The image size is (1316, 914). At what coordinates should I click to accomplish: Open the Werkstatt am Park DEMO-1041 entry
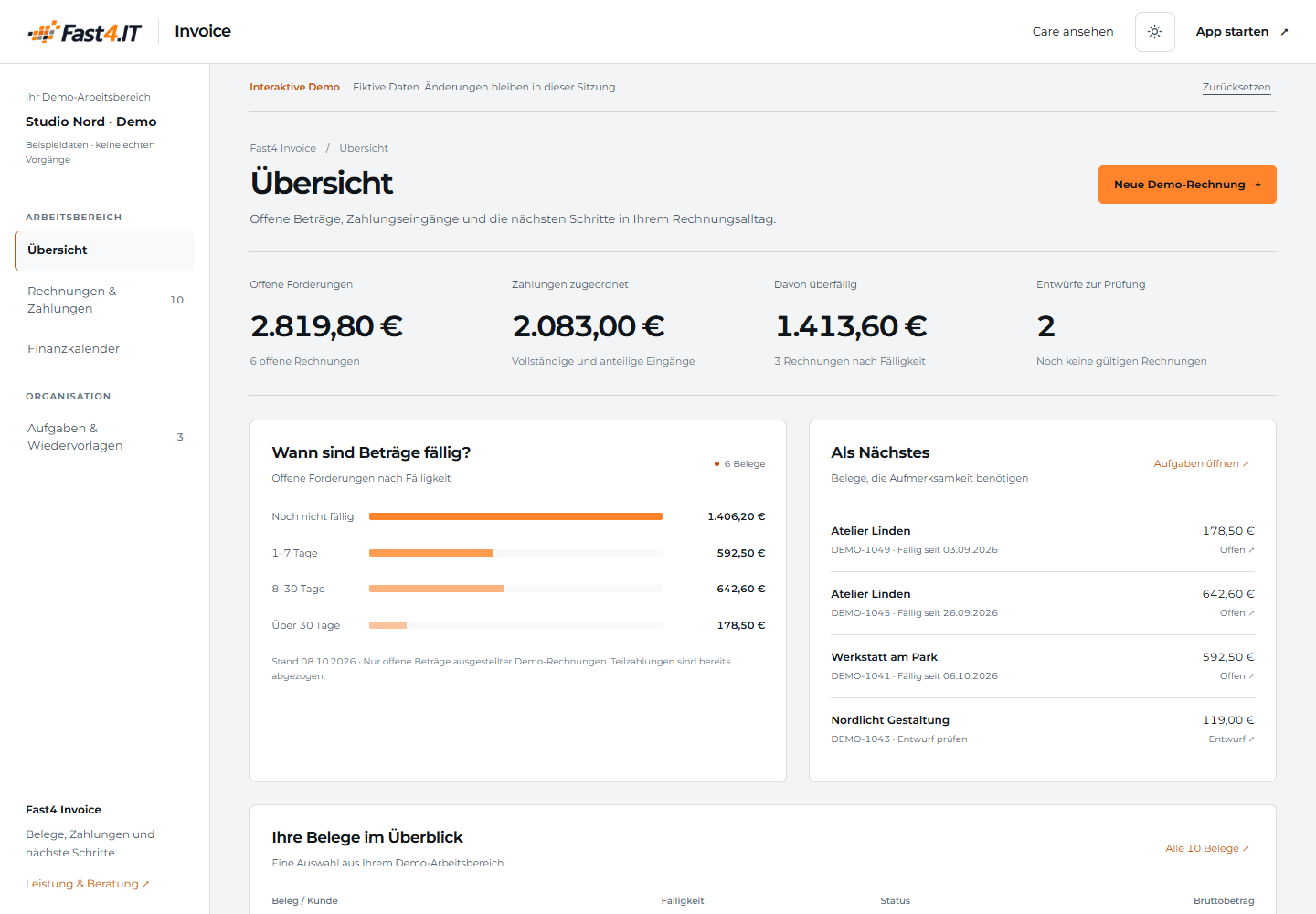(x=1043, y=666)
